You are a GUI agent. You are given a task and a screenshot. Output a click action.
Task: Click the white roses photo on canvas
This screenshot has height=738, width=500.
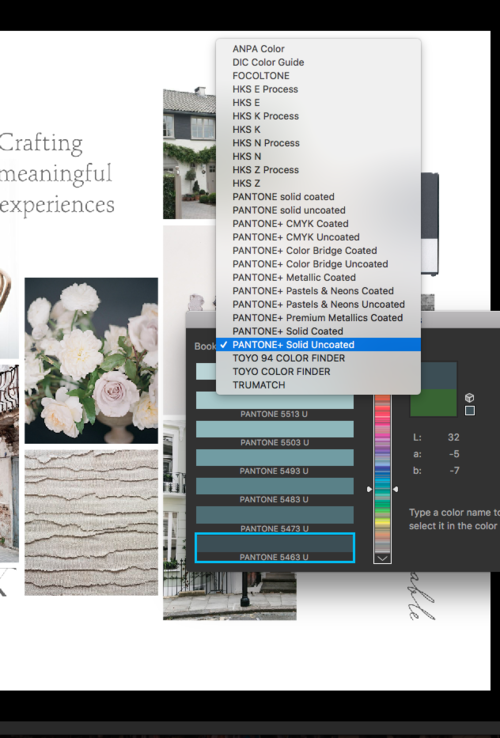click(x=91, y=361)
